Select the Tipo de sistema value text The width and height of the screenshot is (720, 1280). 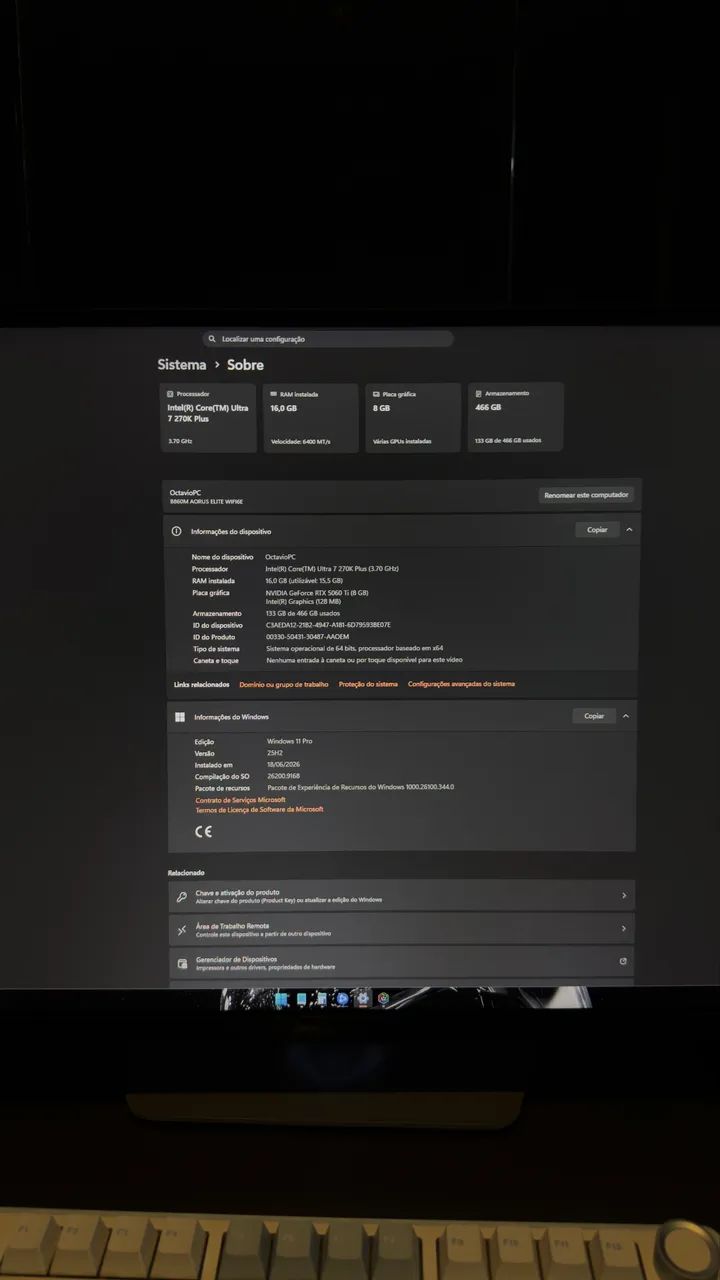click(x=355, y=649)
